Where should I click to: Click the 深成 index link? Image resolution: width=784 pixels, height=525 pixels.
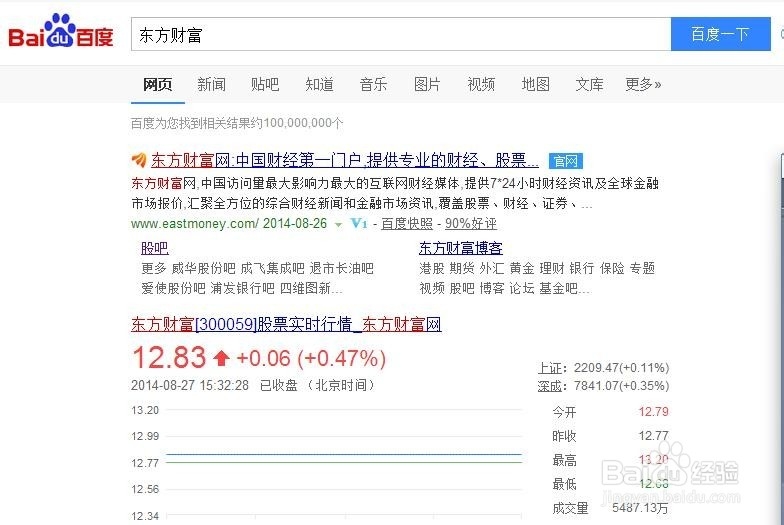550,386
